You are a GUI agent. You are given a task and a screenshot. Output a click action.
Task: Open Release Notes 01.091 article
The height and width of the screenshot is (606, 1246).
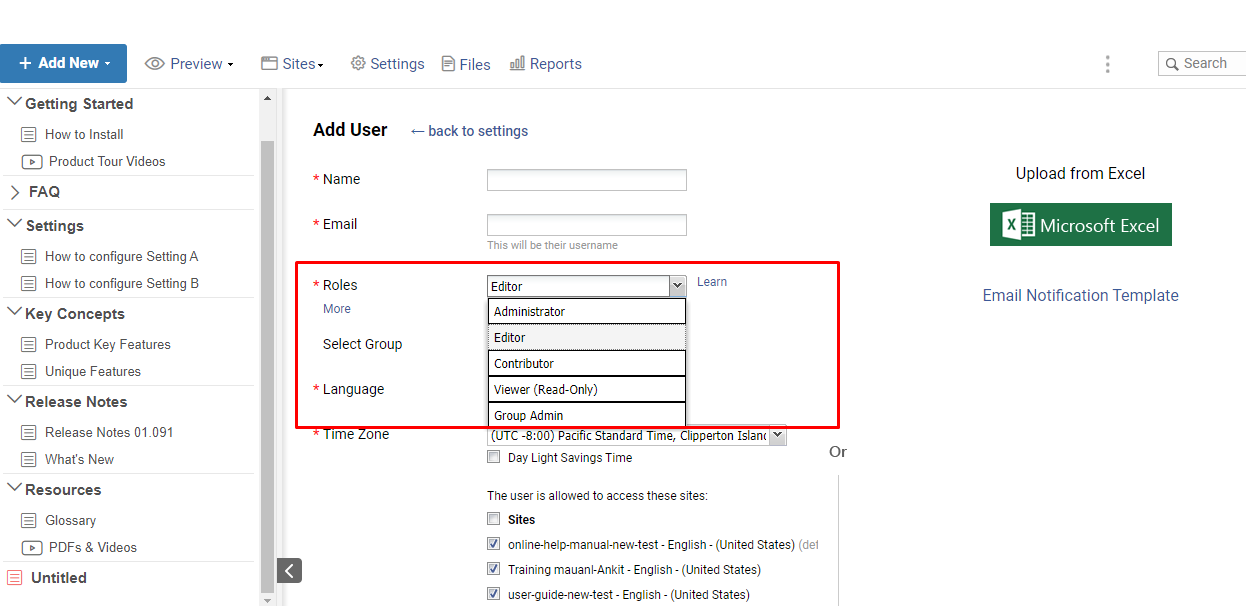point(109,432)
